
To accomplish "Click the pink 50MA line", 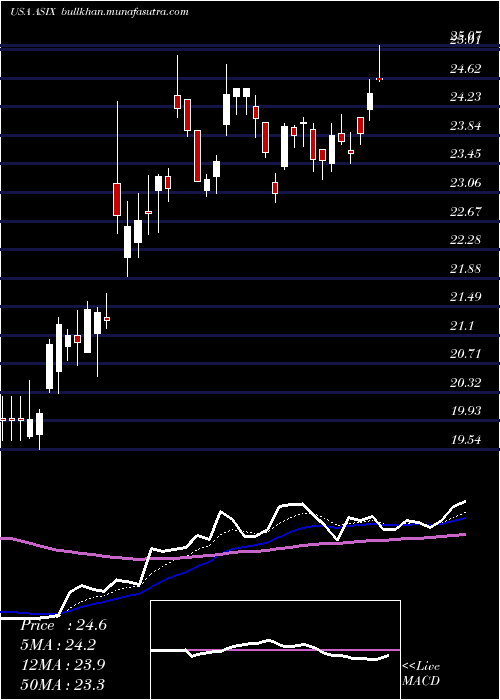I will [x=232, y=552].
